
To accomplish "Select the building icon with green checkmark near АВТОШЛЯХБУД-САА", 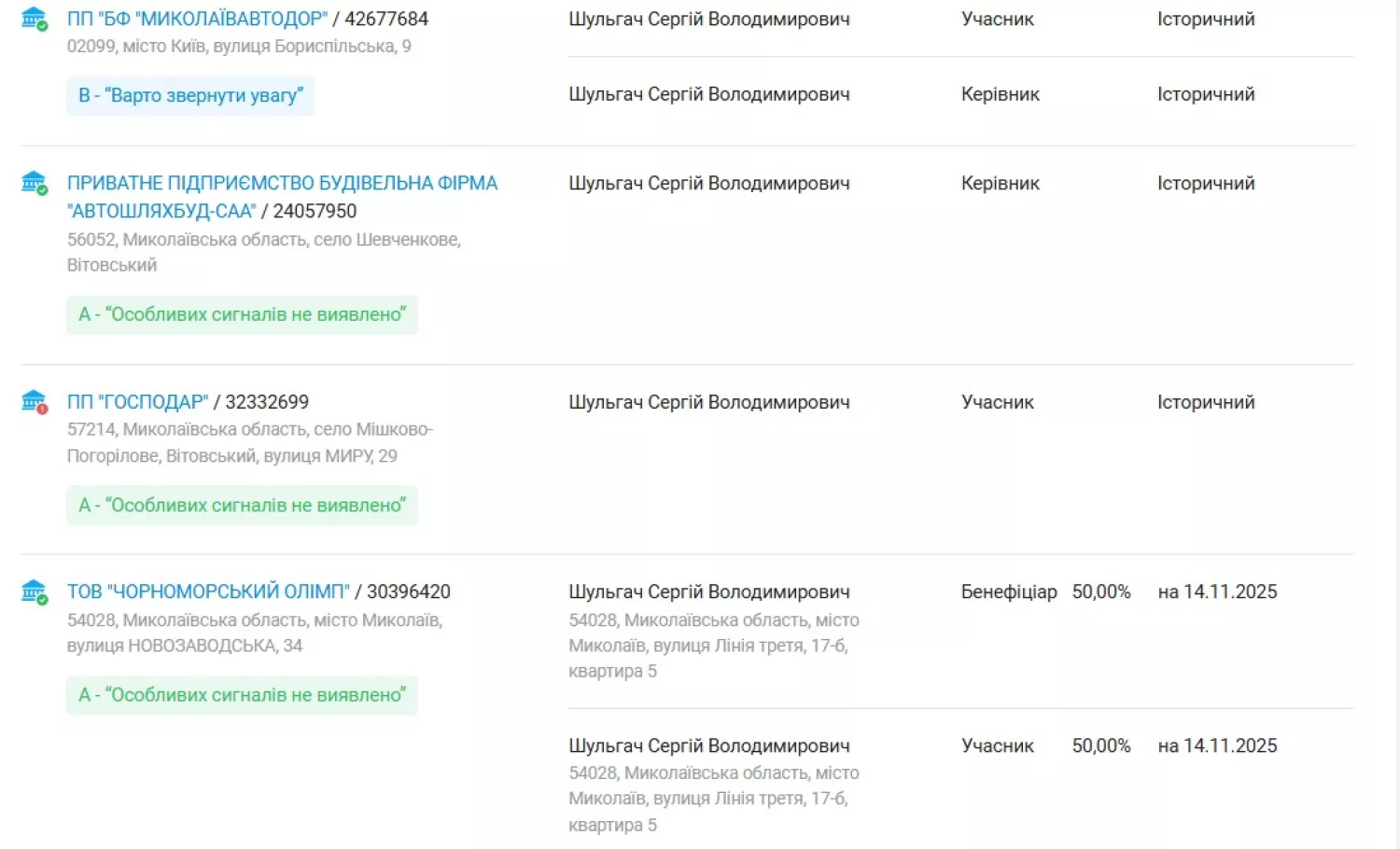I will click(x=34, y=181).
